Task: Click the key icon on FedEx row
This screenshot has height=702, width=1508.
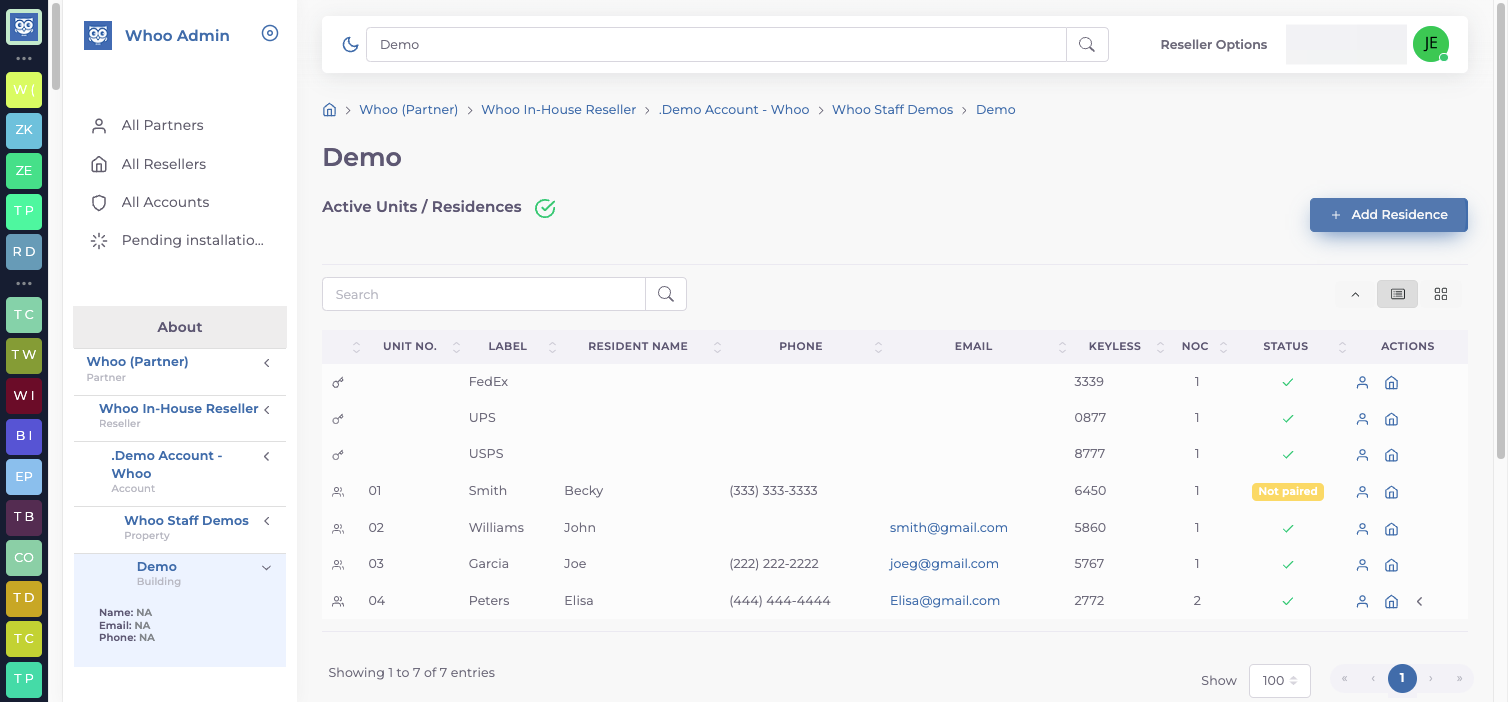Action: [338, 382]
